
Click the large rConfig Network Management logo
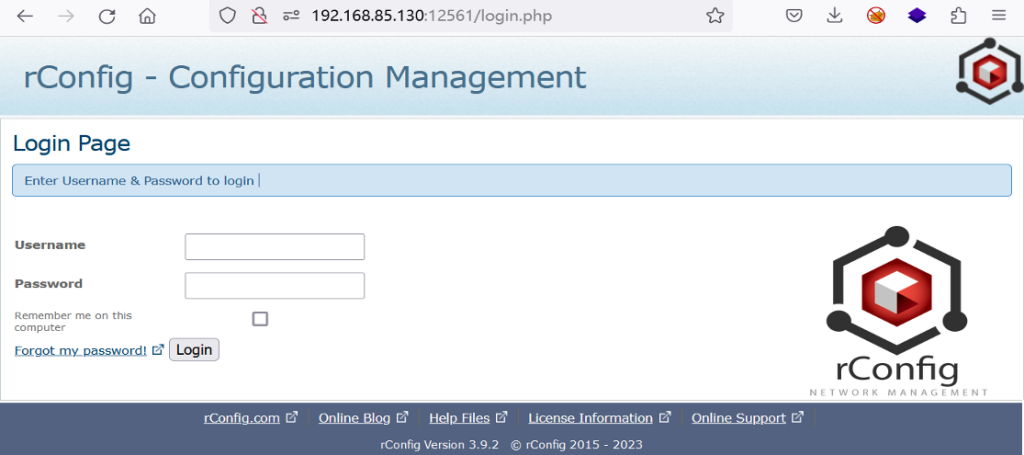(x=897, y=311)
